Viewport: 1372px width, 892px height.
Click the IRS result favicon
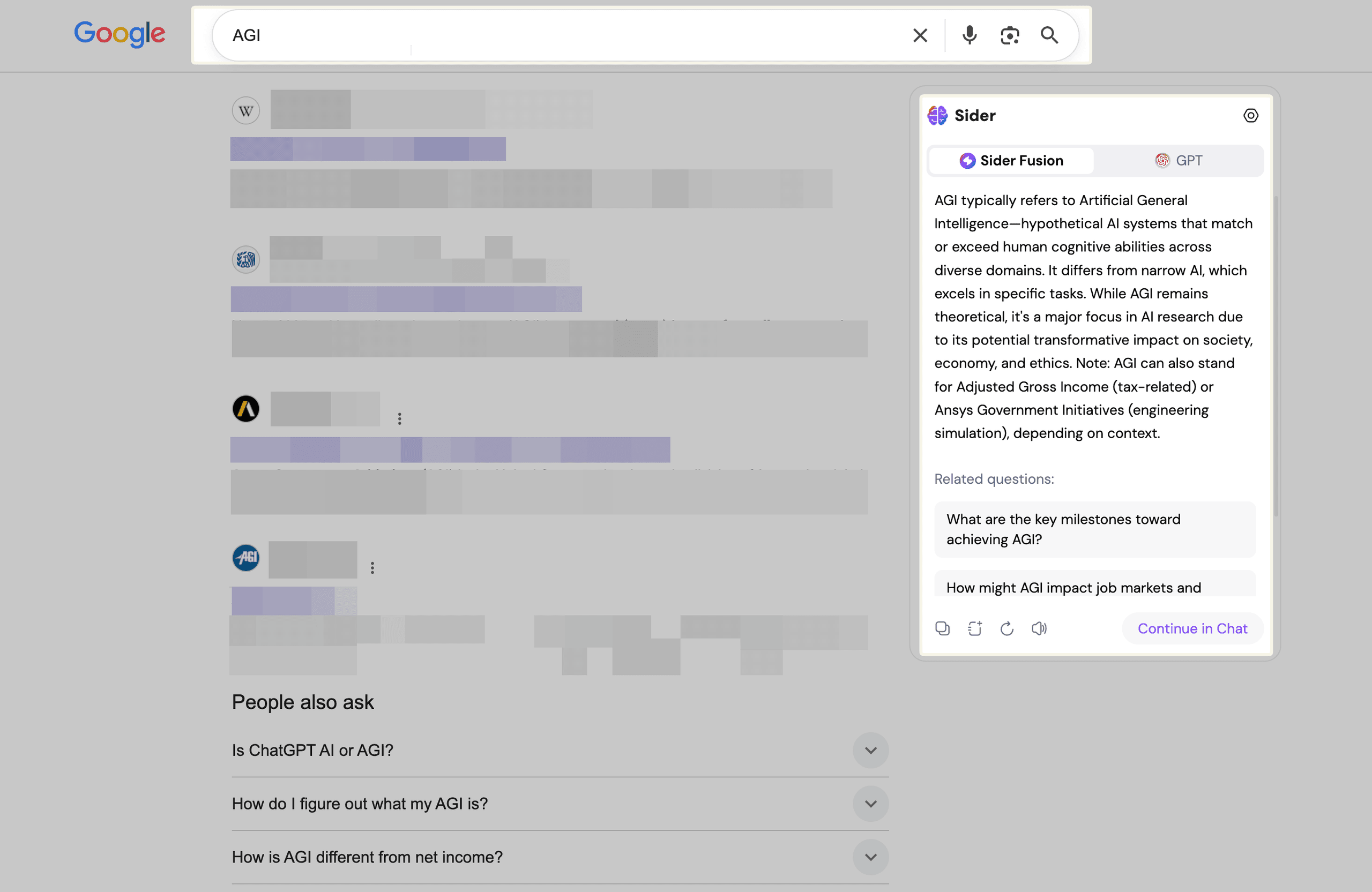[246, 259]
